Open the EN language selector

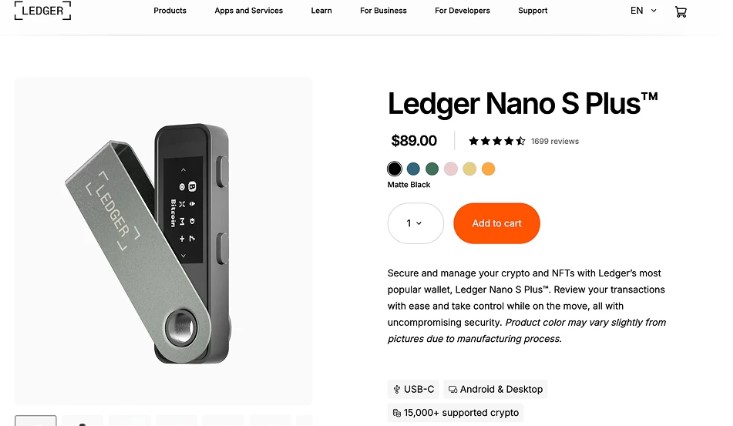[x=643, y=11]
